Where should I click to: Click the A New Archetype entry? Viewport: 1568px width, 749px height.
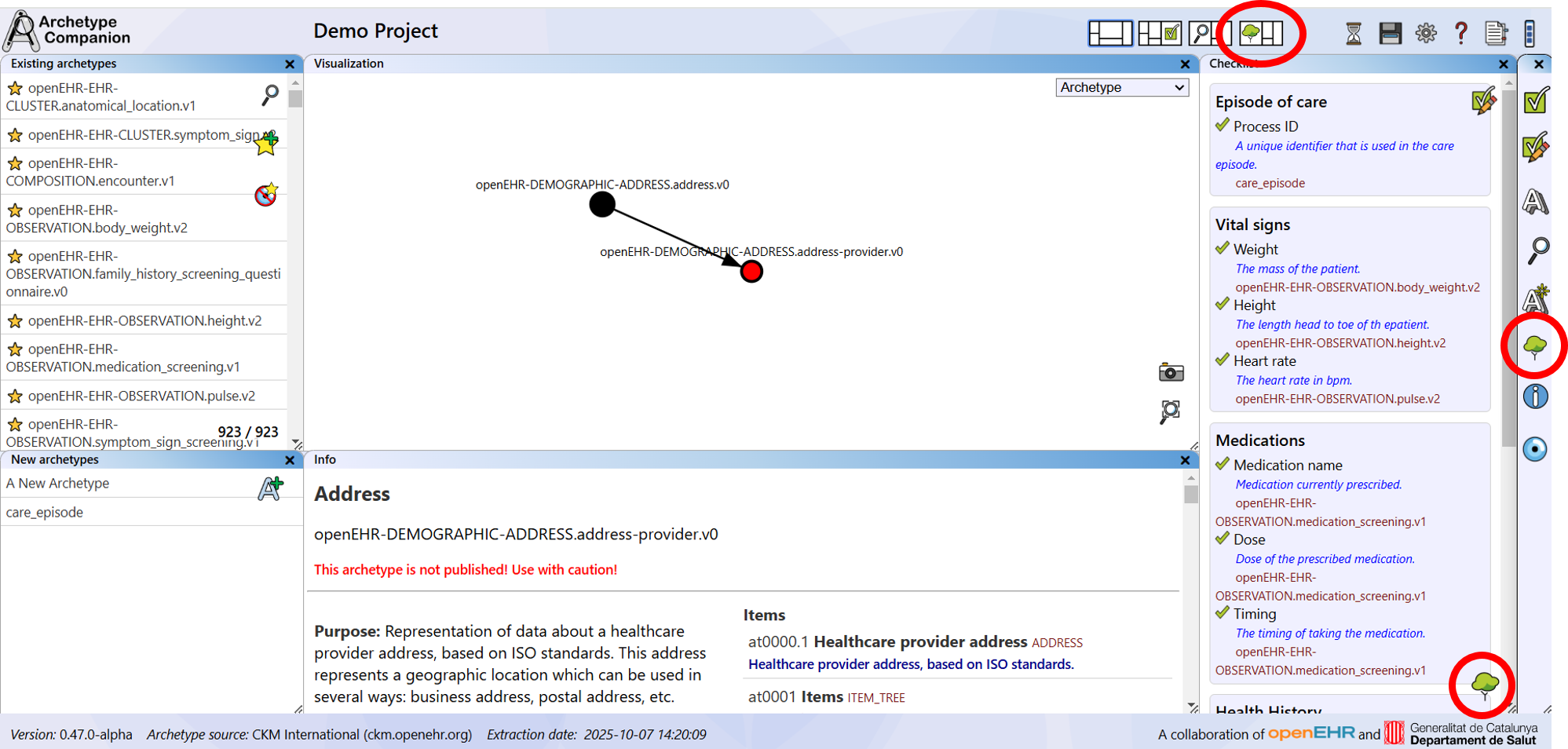(x=58, y=484)
